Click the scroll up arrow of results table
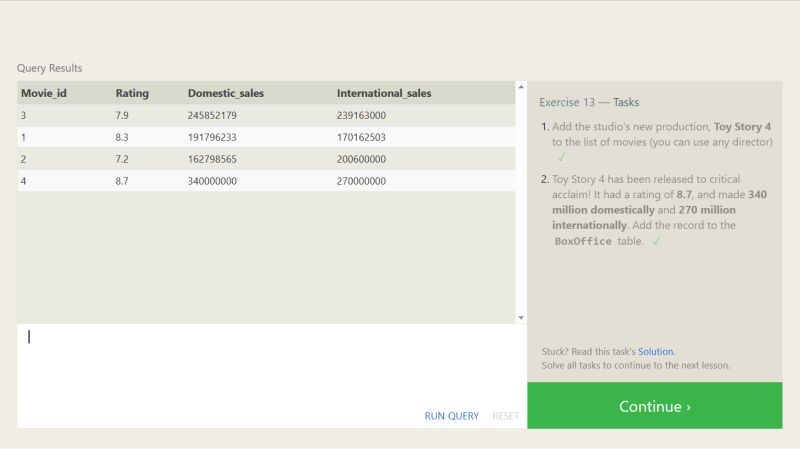This screenshot has width=800, height=449. [521, 87]
